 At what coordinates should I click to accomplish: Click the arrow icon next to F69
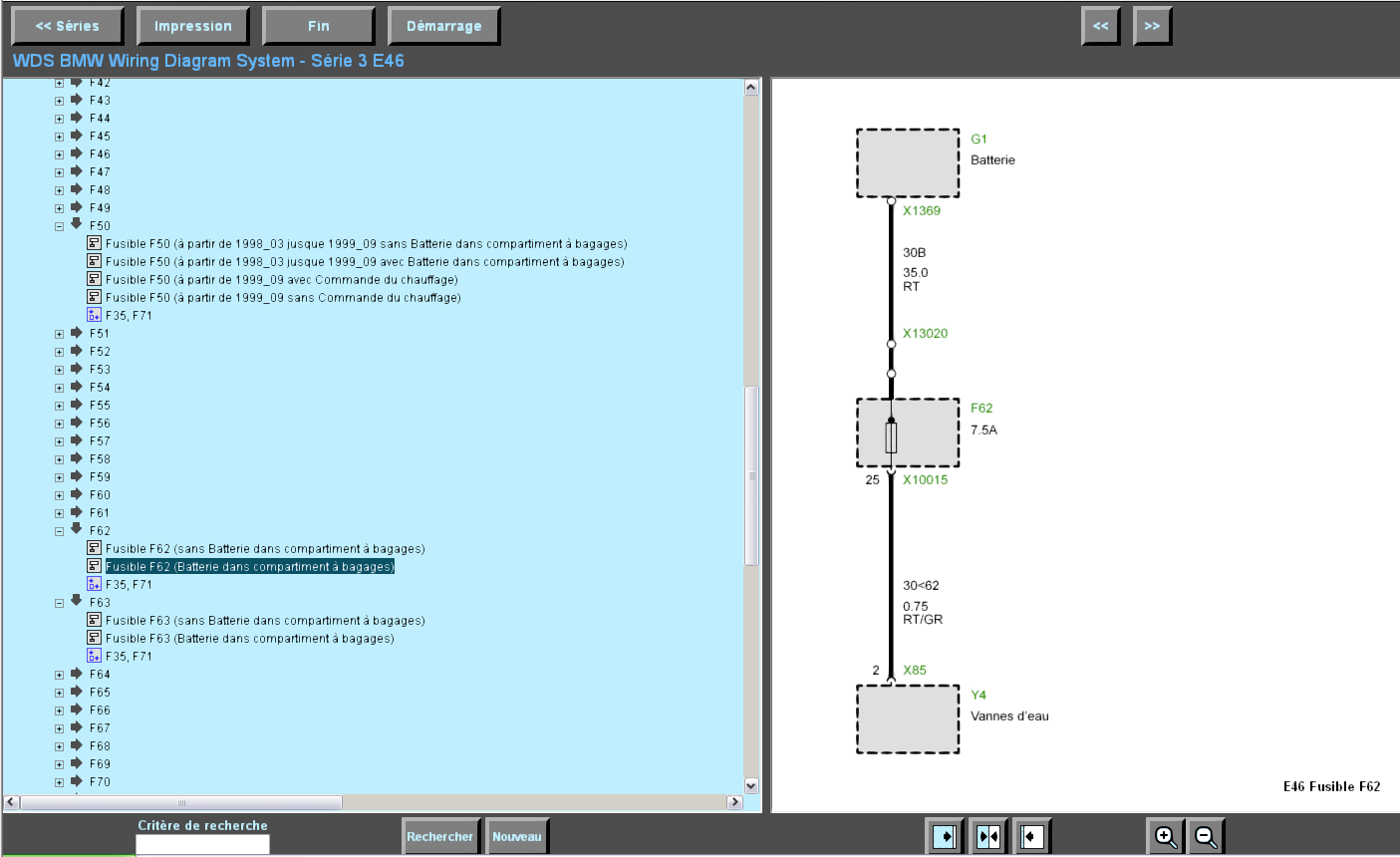(77, 763)
